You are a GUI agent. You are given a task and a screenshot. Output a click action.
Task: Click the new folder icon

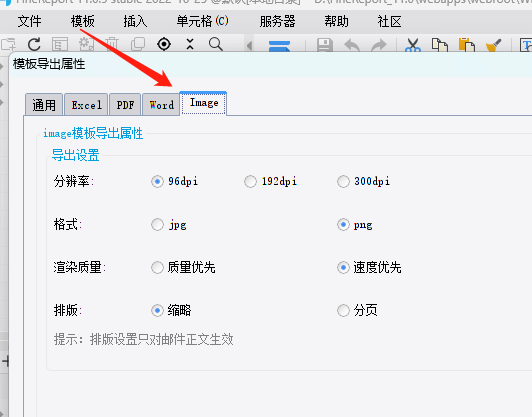coord(8,44)
